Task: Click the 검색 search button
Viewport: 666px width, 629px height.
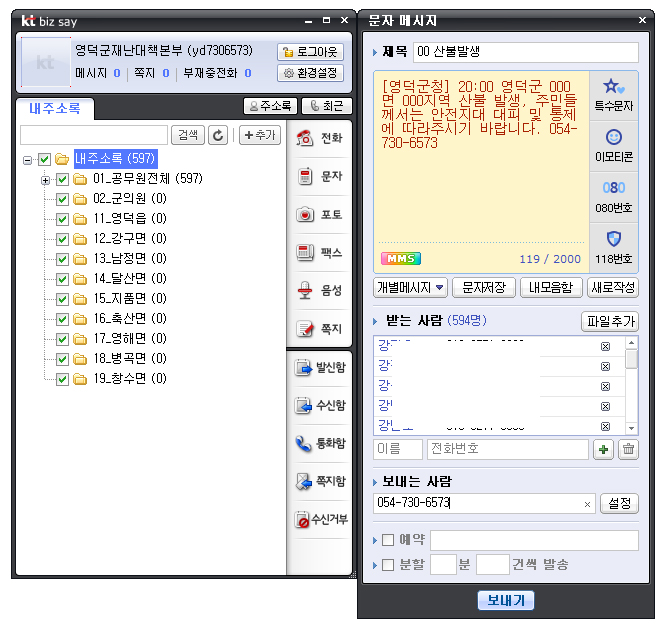Action: [x=188, y=135]
